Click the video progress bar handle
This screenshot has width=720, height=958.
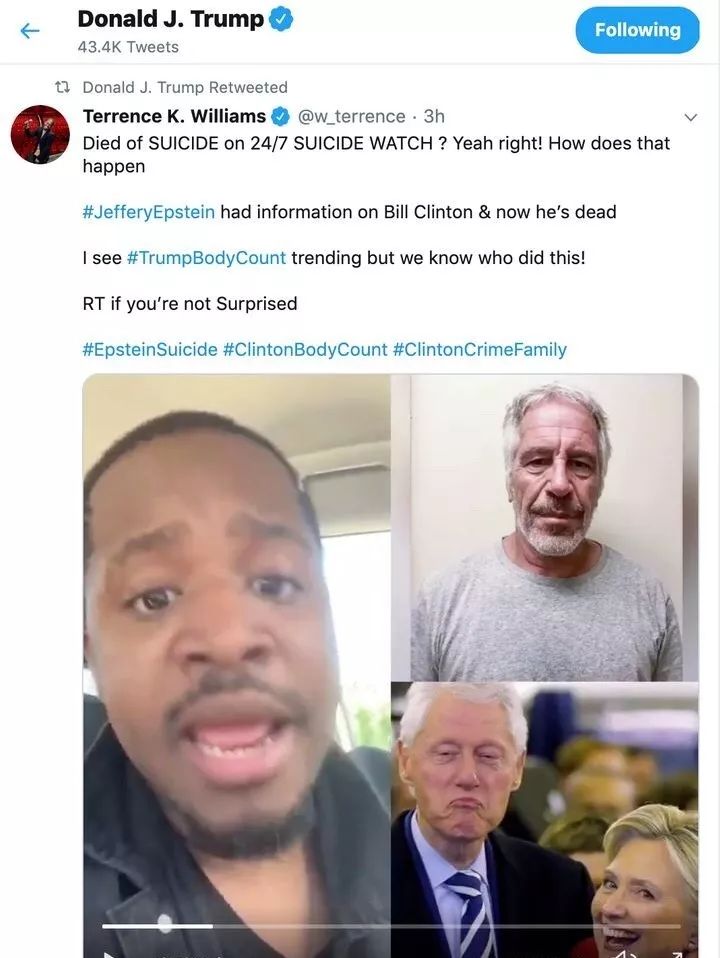tap(165, 923)
